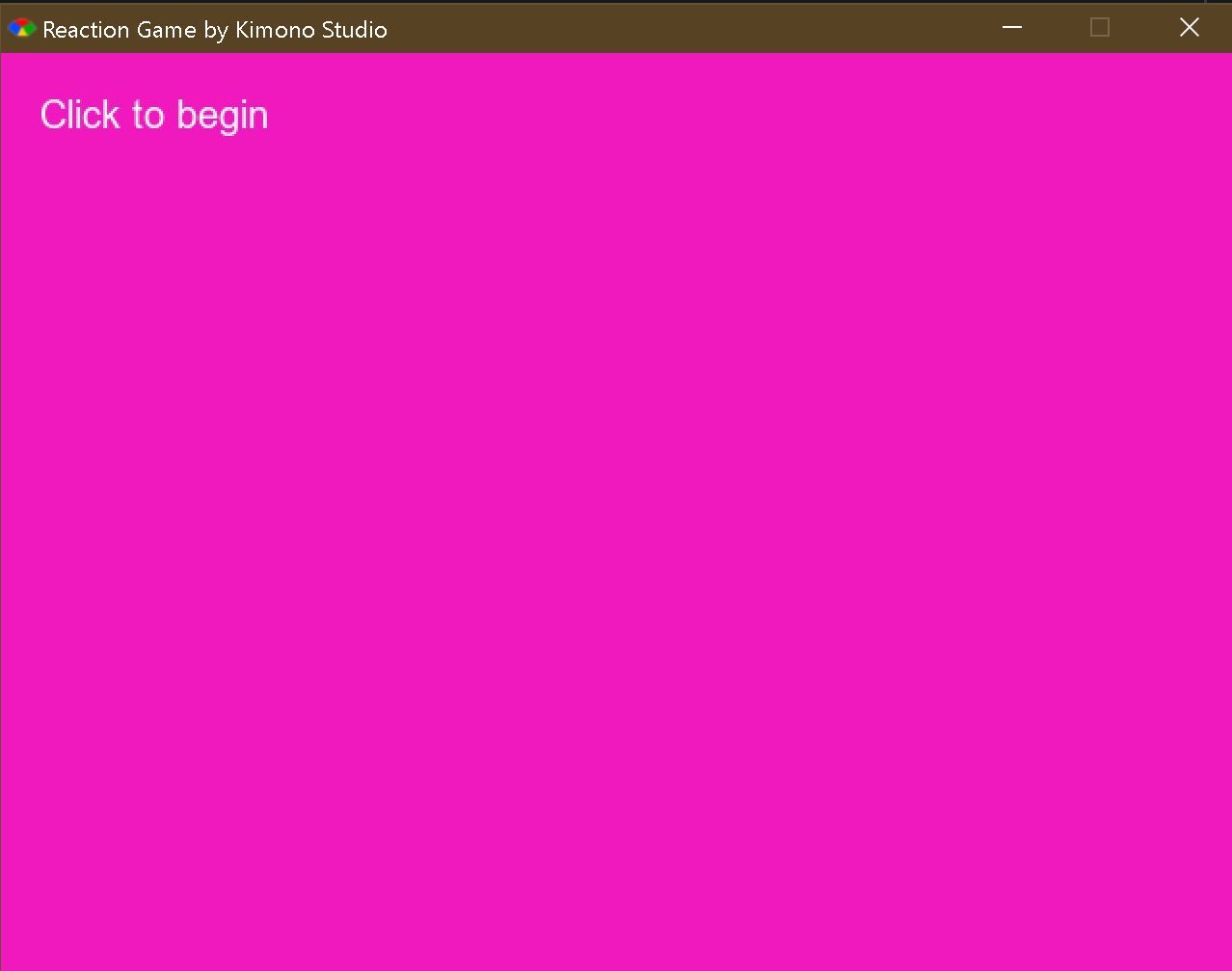
Task: Click the center of the magenta play field
Action: [616, 511]
